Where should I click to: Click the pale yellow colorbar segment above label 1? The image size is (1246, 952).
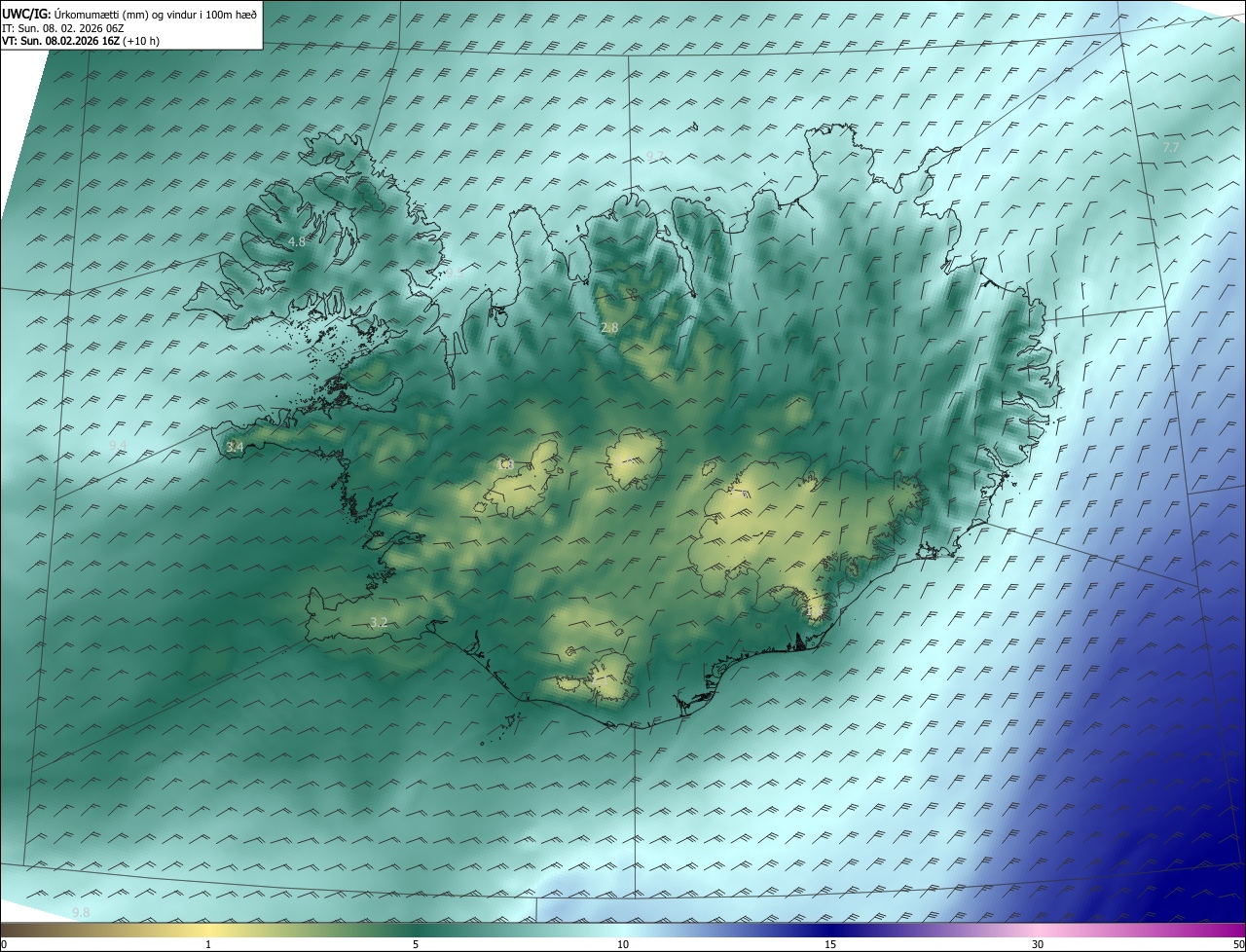pos(208,930)
